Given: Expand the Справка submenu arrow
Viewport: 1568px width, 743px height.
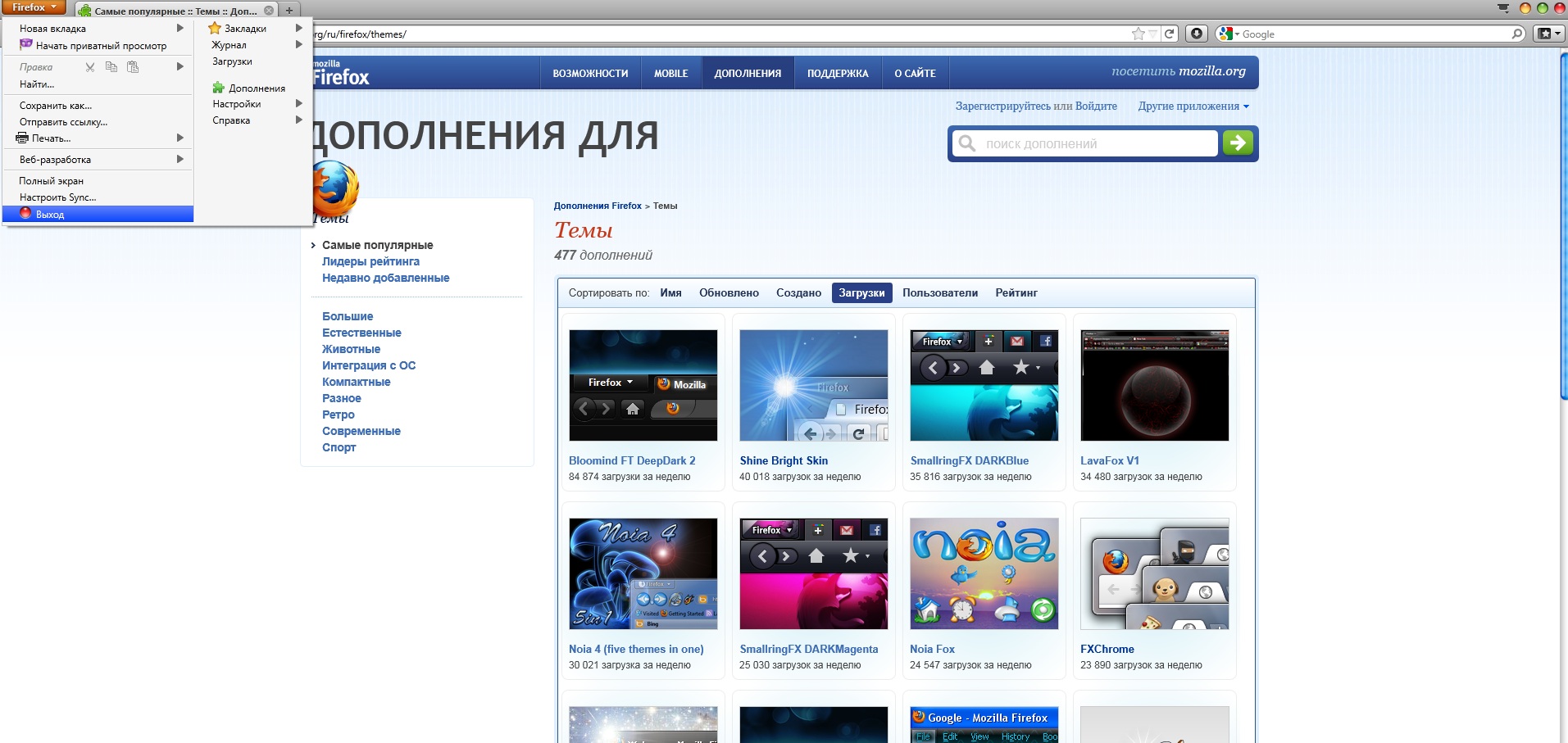Looking at the screenshot, I should click(x=299, y=120).
